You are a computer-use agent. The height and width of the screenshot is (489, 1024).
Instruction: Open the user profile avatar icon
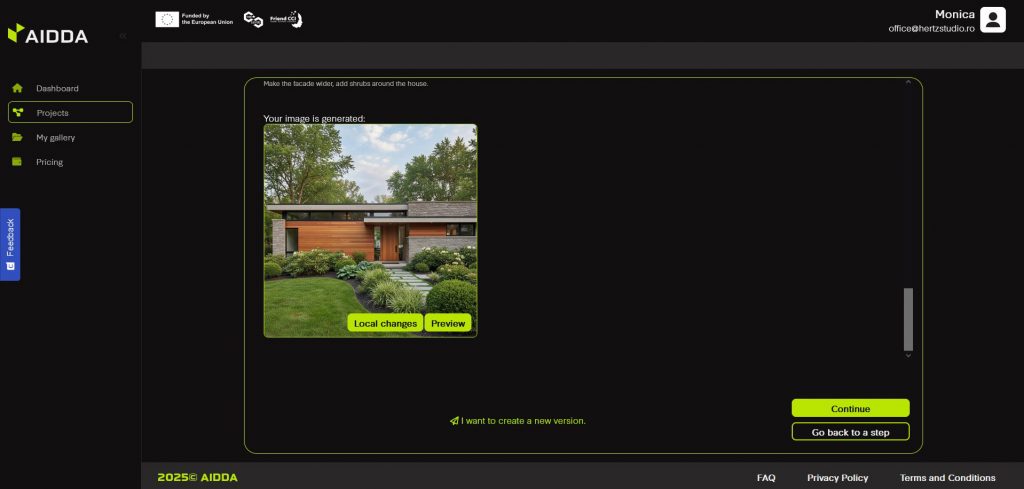992,20
